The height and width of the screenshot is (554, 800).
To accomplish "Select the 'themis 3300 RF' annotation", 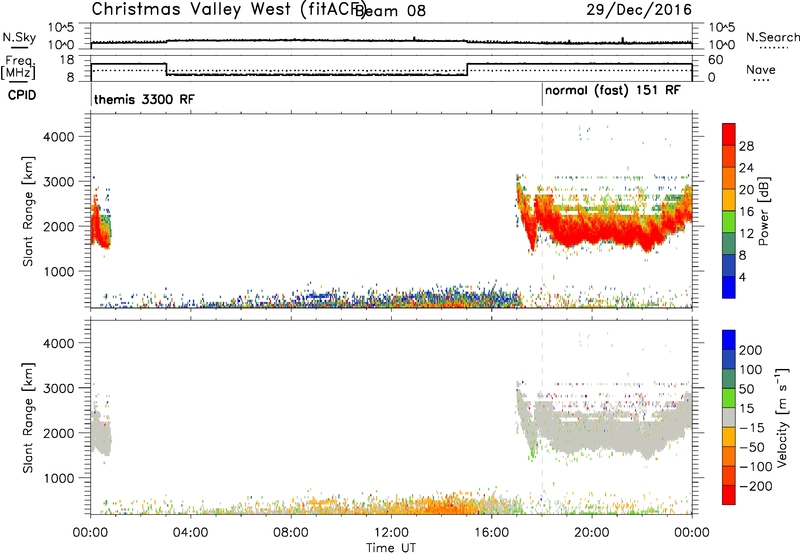I will (x=144, y=99).
